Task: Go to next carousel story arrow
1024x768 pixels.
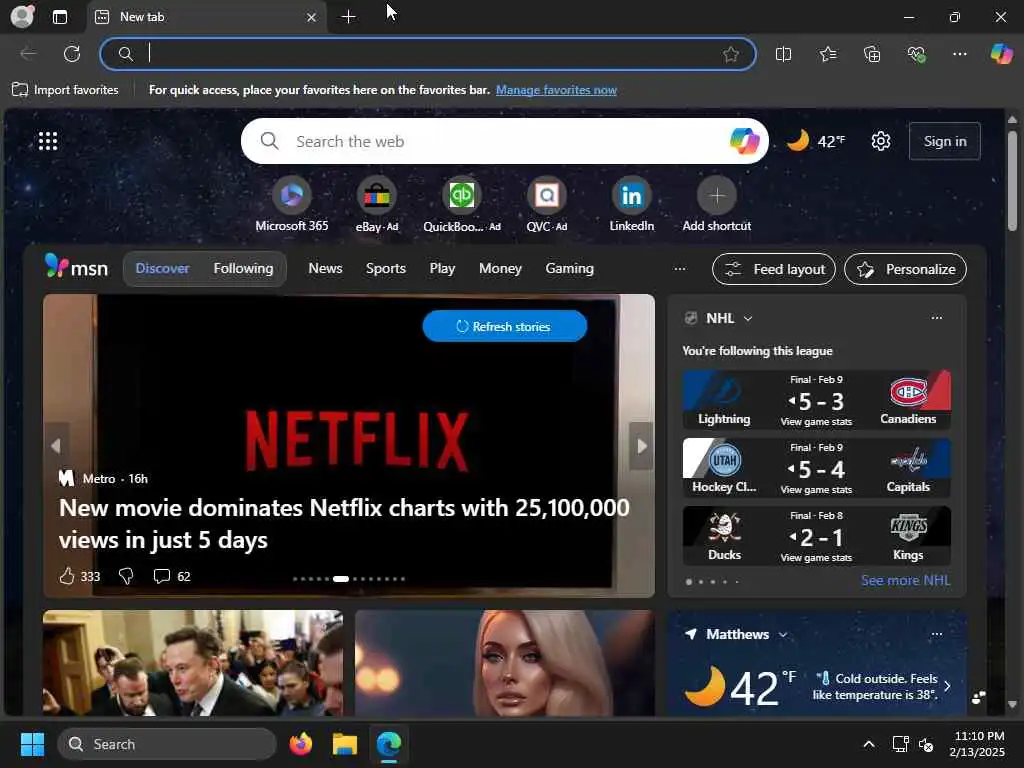Action: tap(641, 446)
